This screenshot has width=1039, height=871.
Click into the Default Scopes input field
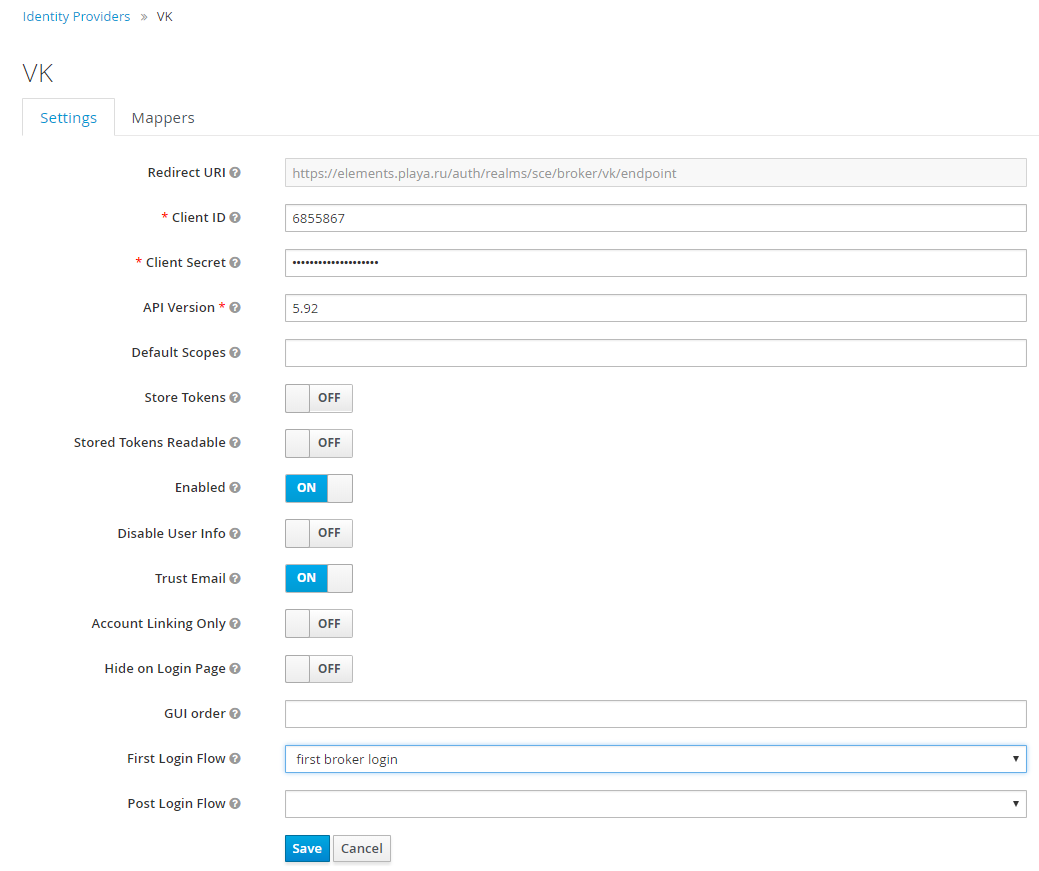pos(655,353)
